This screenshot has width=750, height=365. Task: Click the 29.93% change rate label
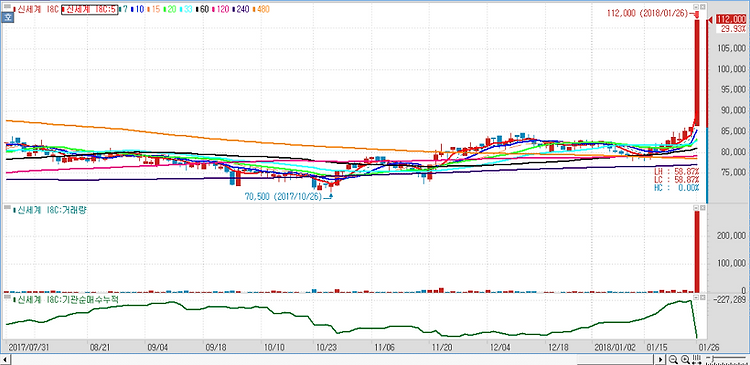pyautogui.click(x=732, y=29)
